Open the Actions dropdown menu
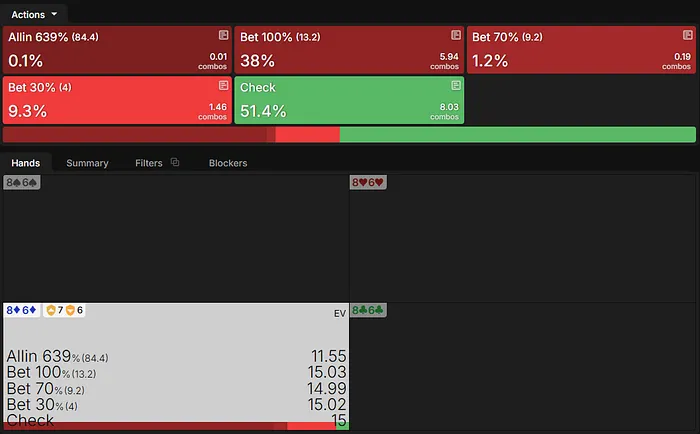The width and height of the screenshot is (700, 434). [35, 13]
